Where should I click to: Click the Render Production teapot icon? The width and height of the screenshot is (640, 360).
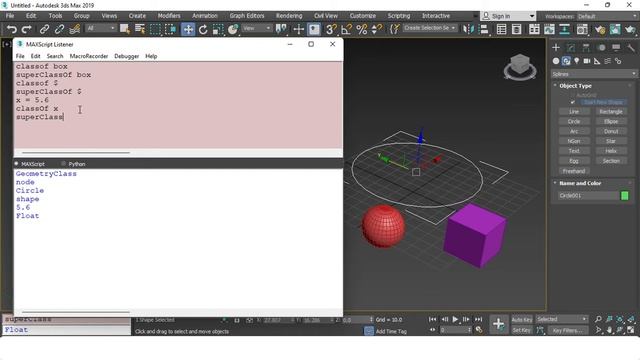pos(630,29)
